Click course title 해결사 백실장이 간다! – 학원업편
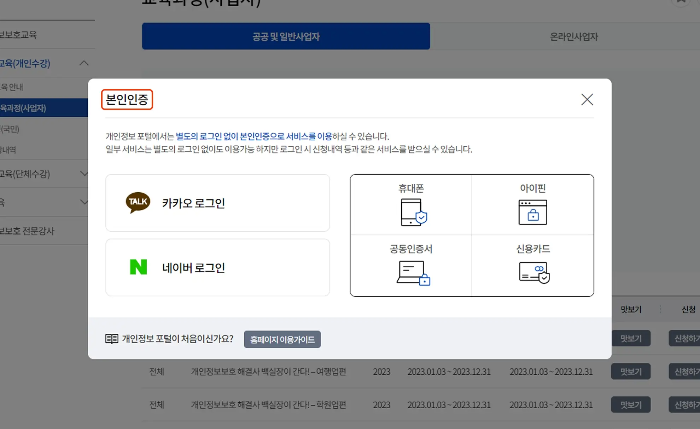Viewport: 700px width, 429px height. [268, 404]
